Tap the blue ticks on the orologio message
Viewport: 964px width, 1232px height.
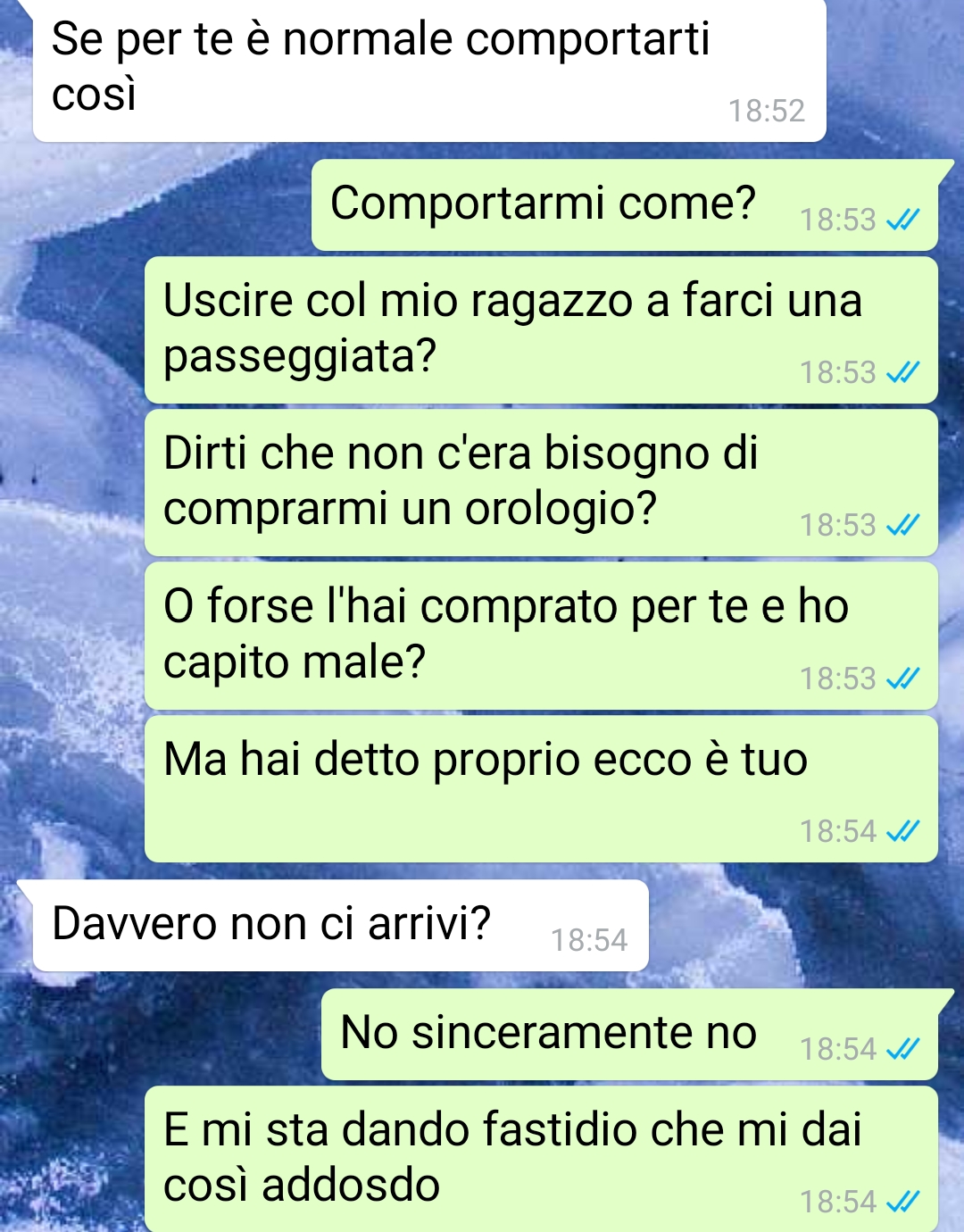click(902, 525)
